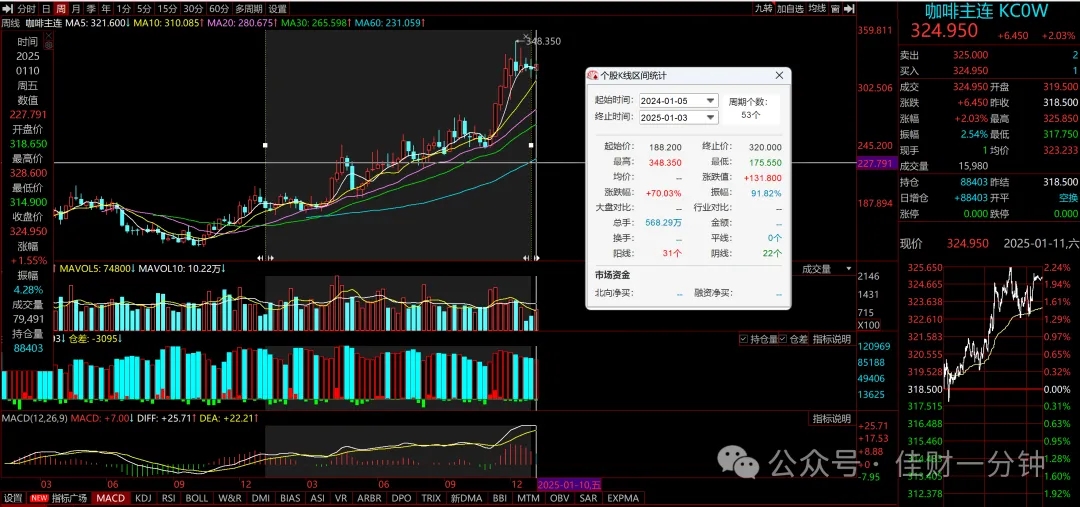The image size is (1080, 507).
Task: Select the 周 weekly period tab
Action: point(61,9)
